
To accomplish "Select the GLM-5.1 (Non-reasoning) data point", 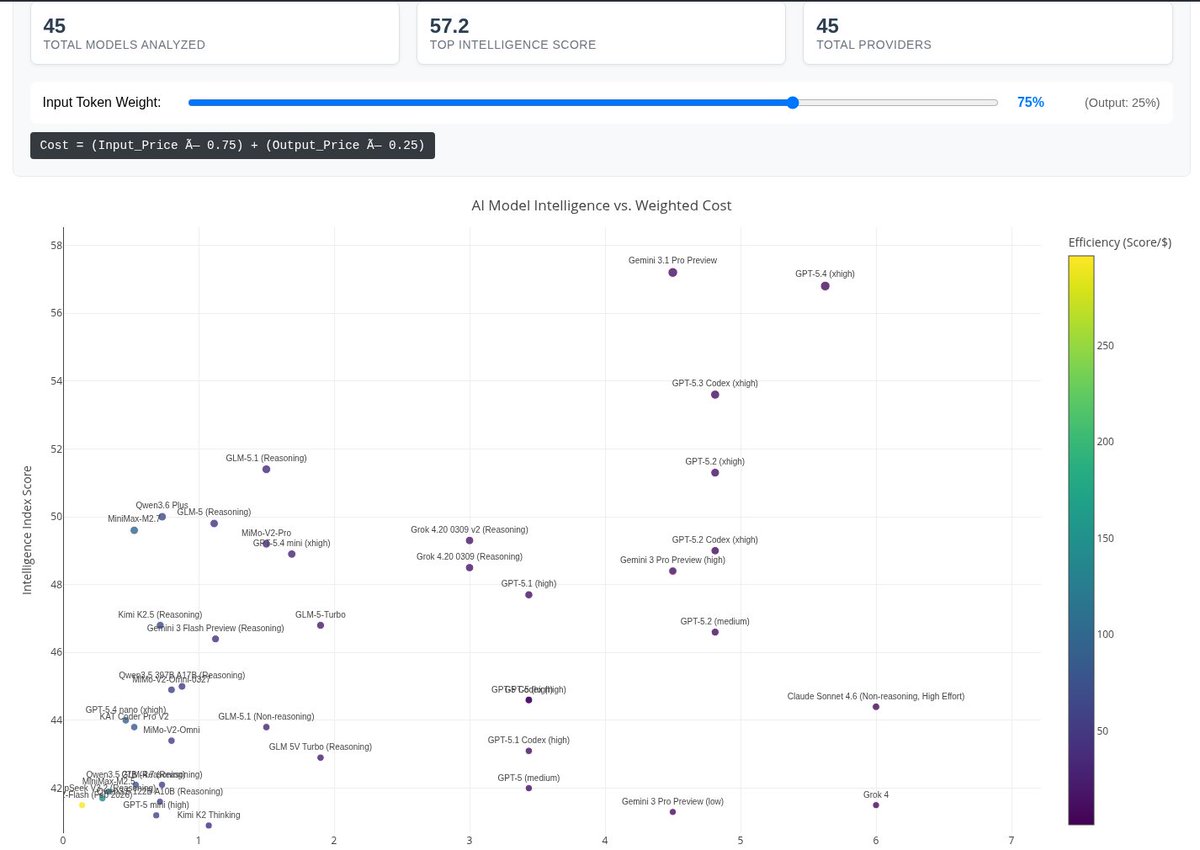I will [266, 727].
